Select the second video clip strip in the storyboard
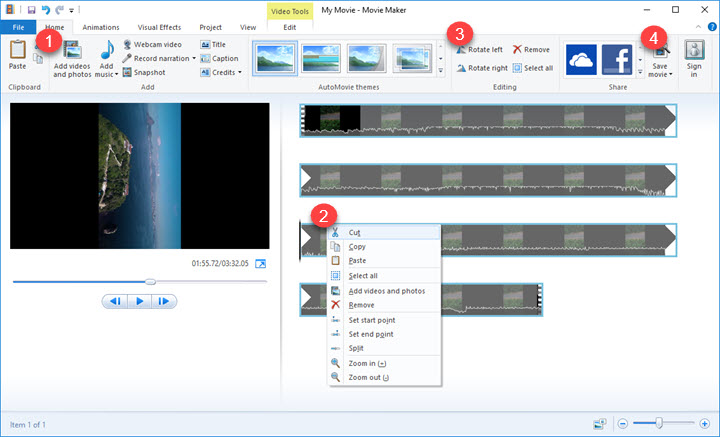The image size is (720, 437). (x=488, y=180)
